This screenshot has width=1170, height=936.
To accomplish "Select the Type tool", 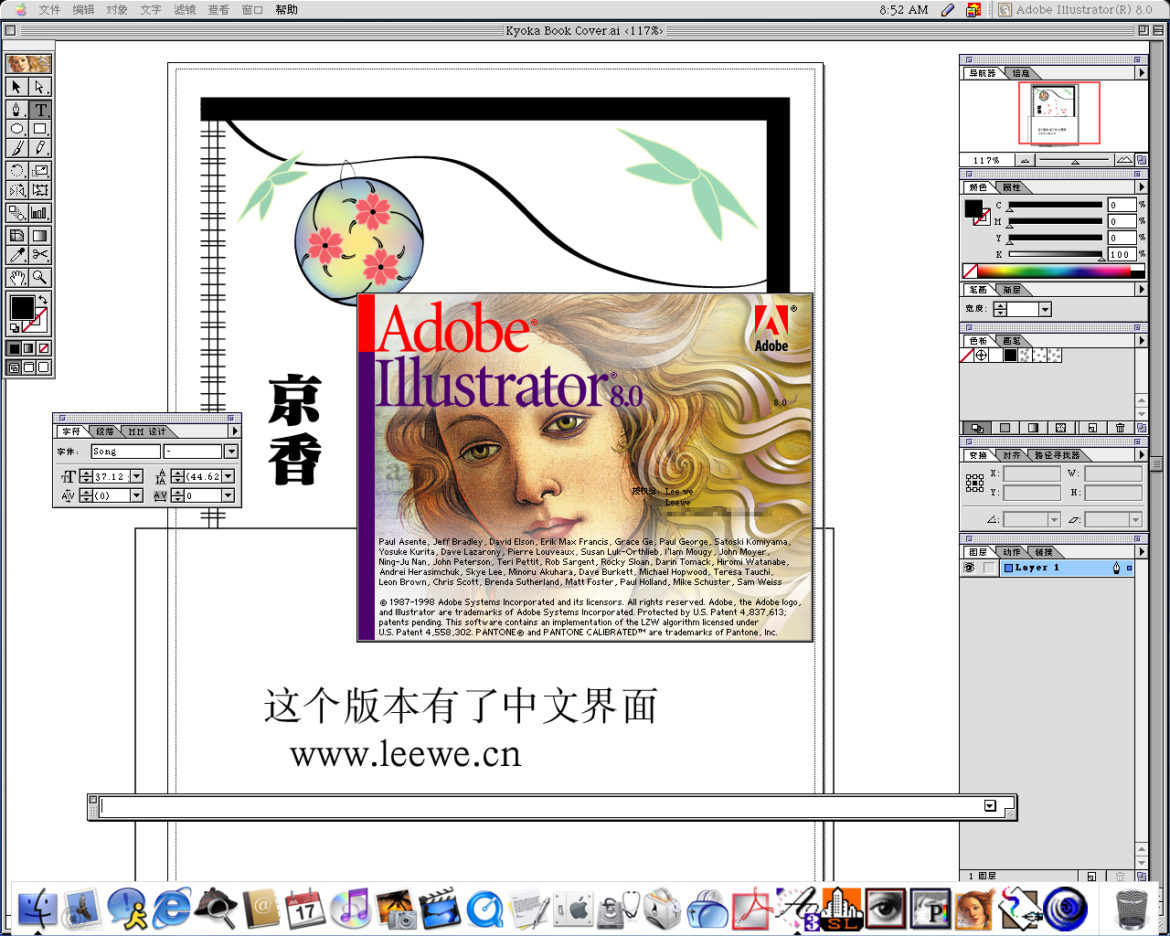I will point(40,109).
